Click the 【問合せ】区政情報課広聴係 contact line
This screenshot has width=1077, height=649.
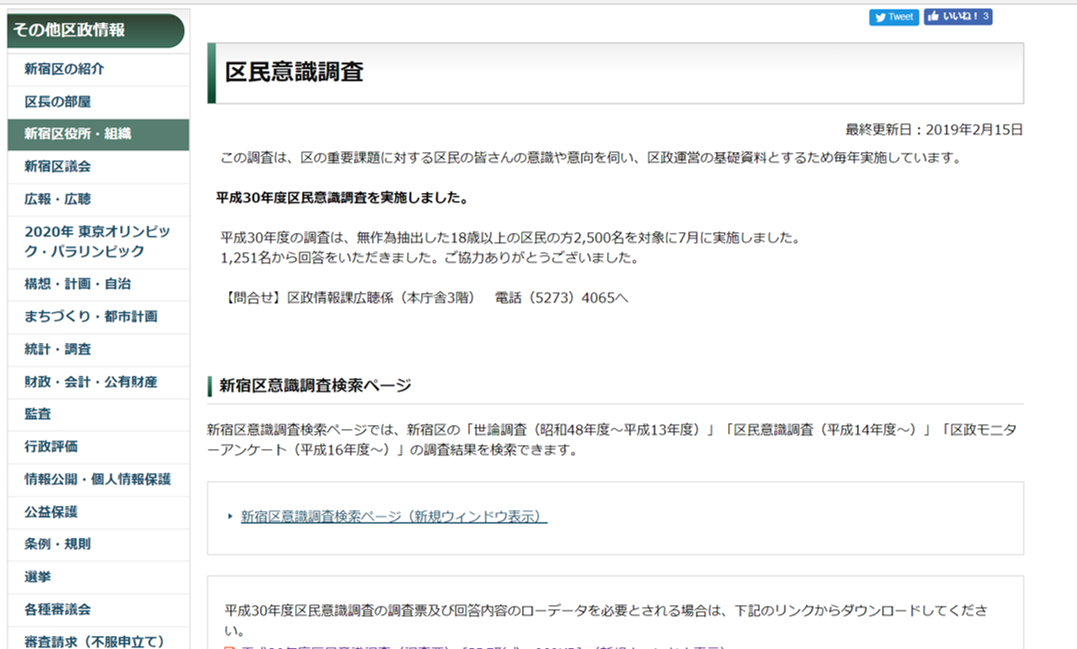(424, 298)
